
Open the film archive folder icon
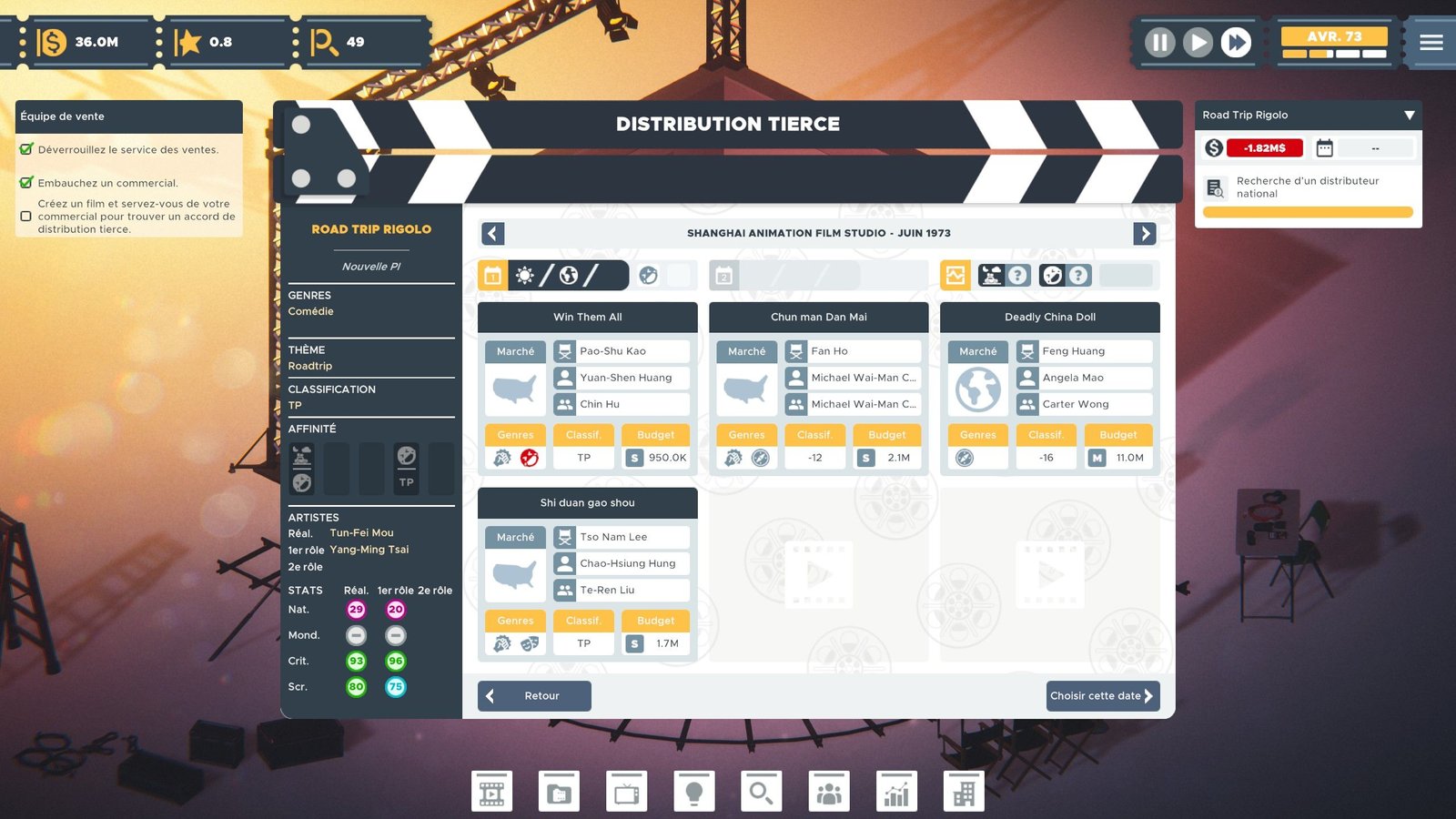click(559, 792)
